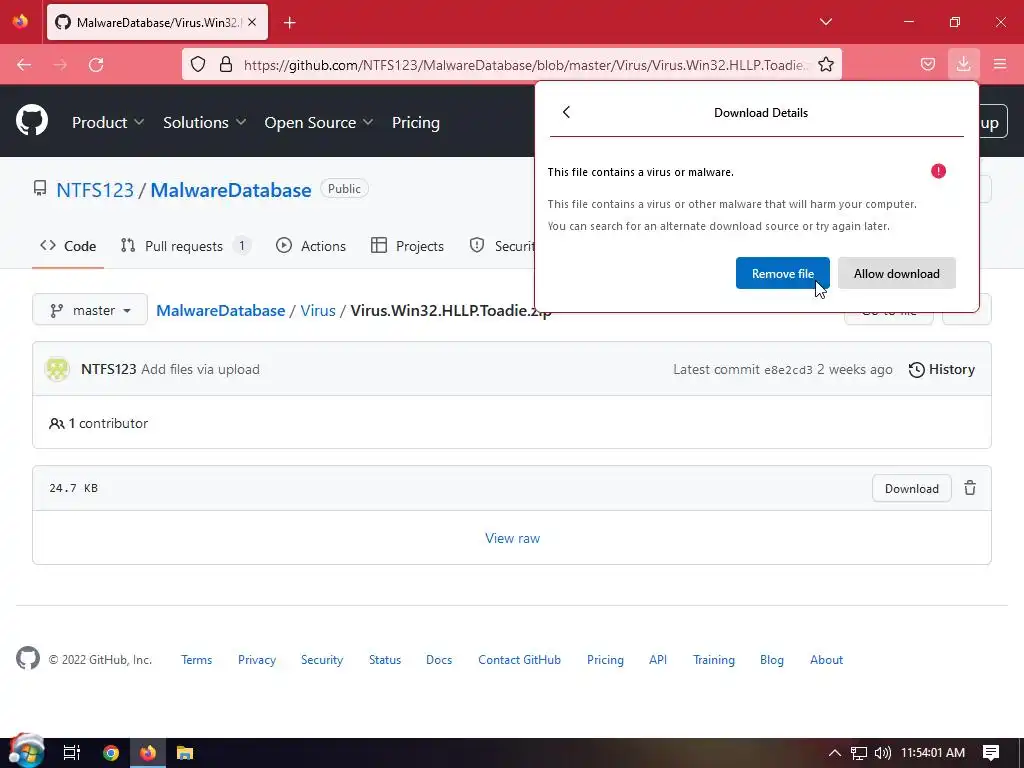
Task: Open the footer Security link
Action: point(321,660)
